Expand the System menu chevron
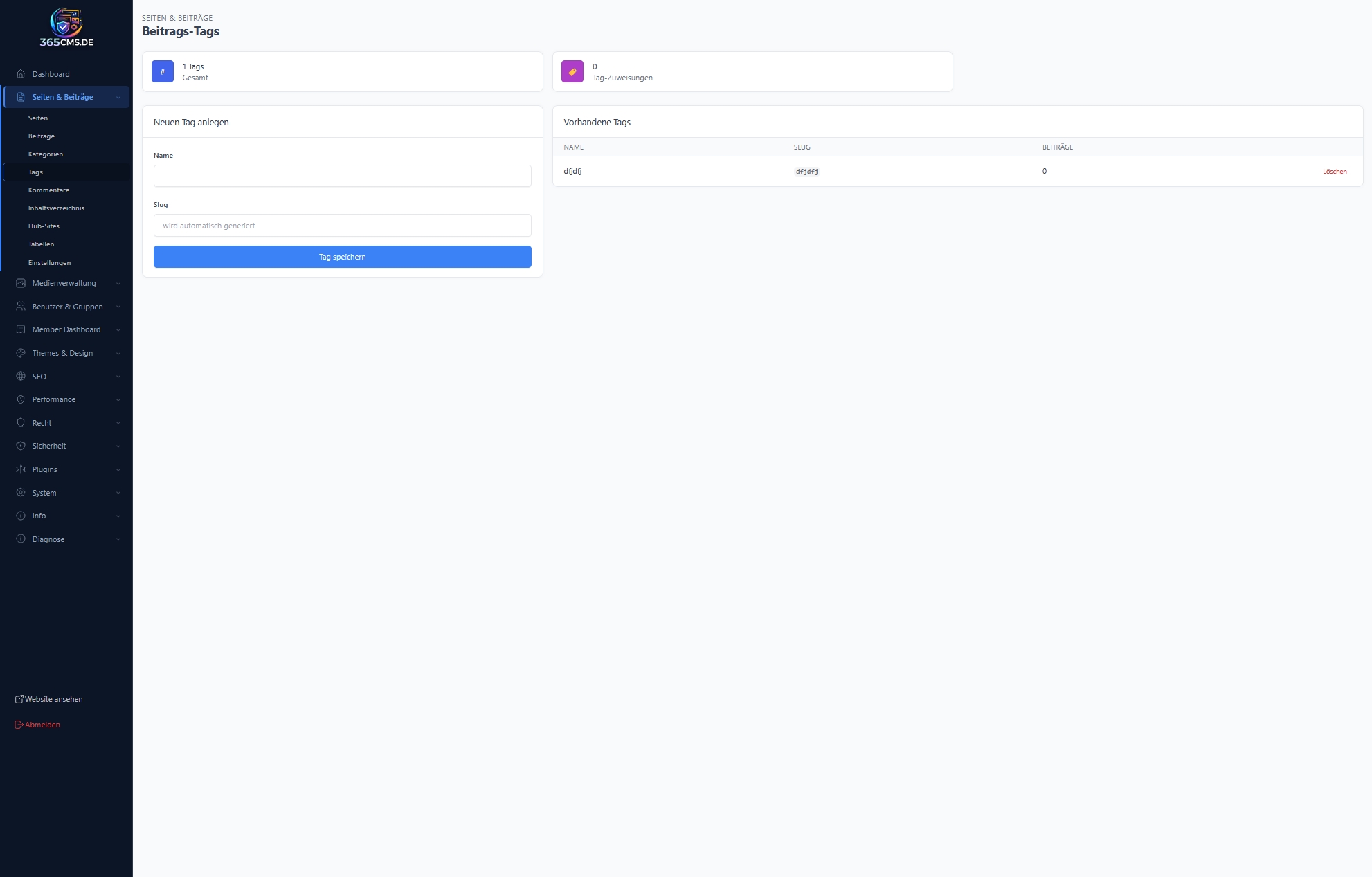This screenshot has width=1372, height=877. (118, 493)
